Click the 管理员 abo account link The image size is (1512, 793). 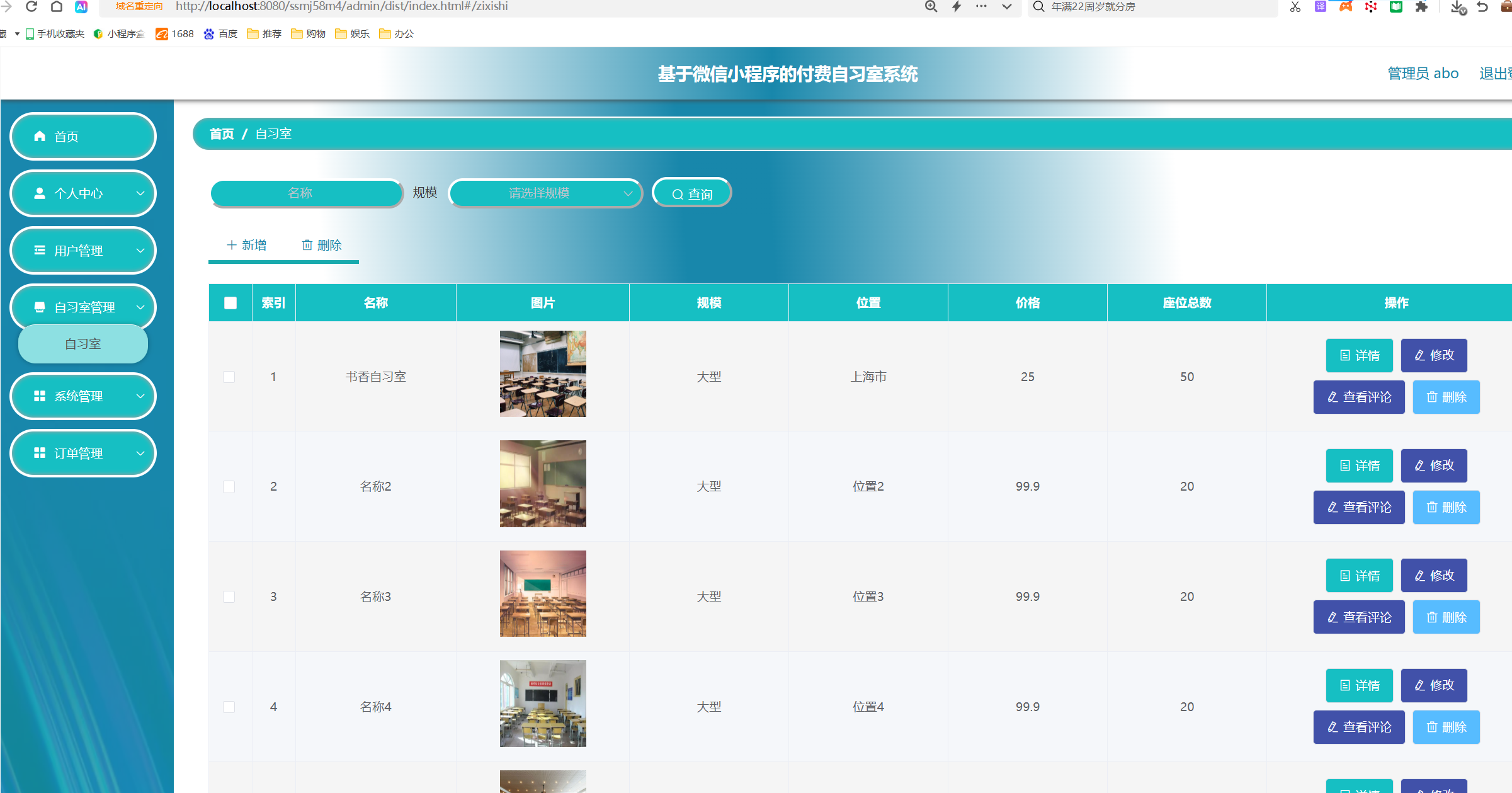[1423, 73]
